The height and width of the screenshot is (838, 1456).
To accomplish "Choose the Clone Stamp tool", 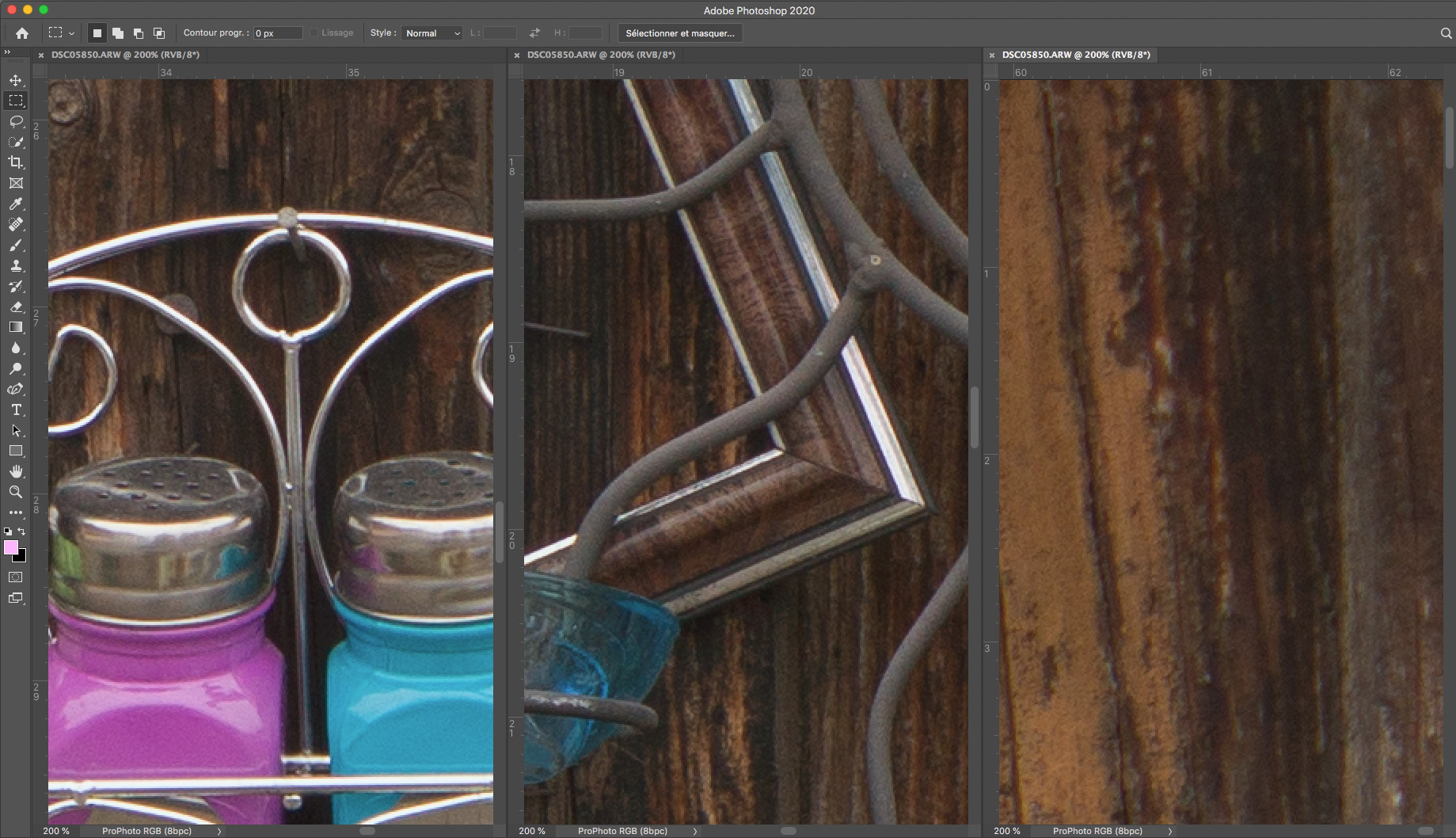I will (16, 265).
